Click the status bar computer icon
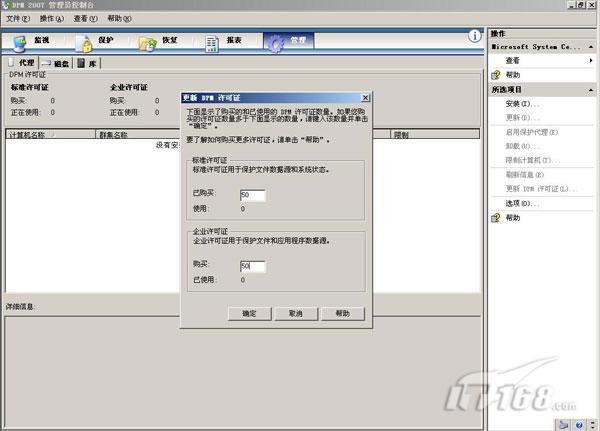The image size is (600, 431). pyautogui.click(x=564, y=425)
